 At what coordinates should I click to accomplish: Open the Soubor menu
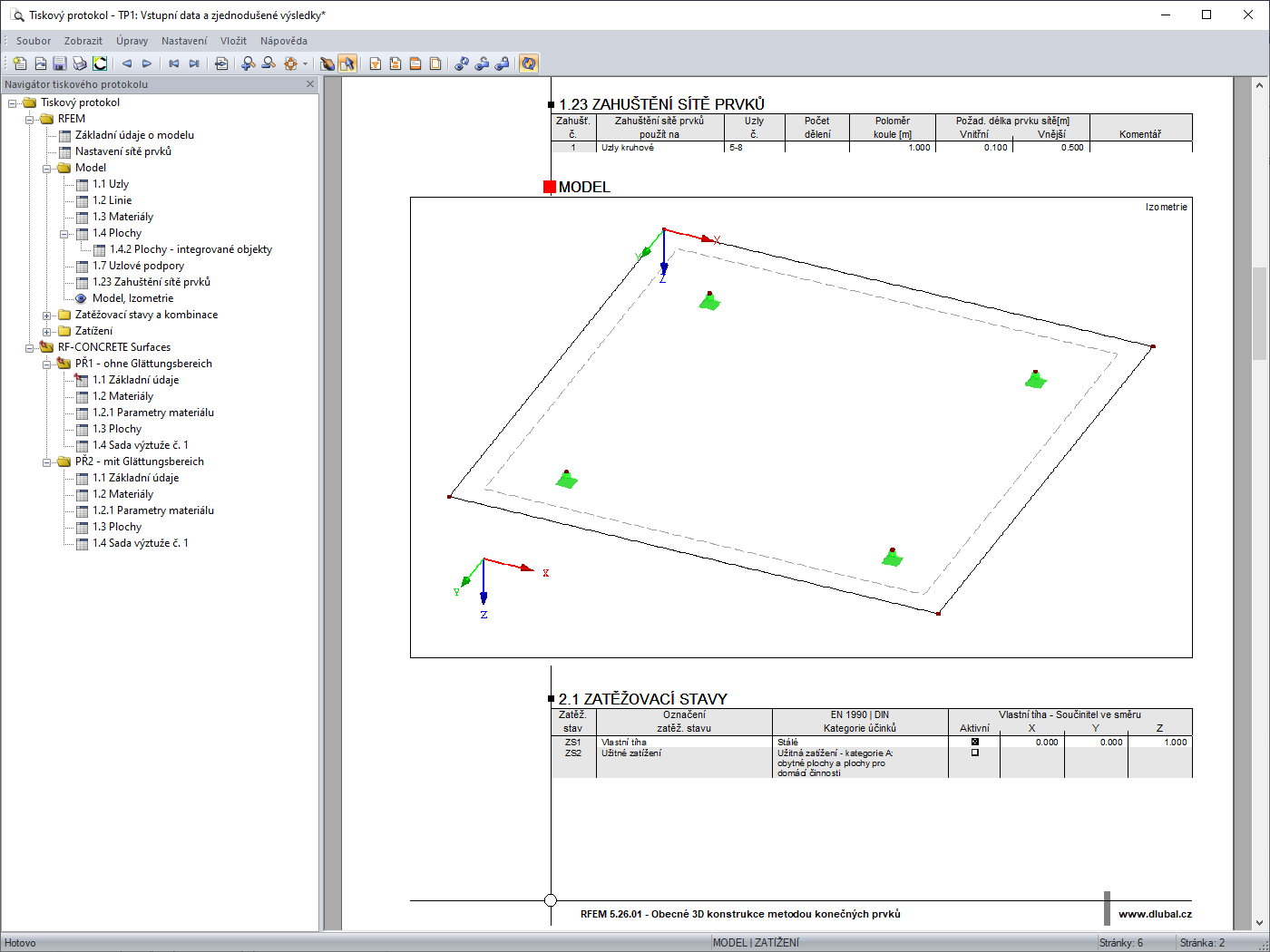(34, 41)
